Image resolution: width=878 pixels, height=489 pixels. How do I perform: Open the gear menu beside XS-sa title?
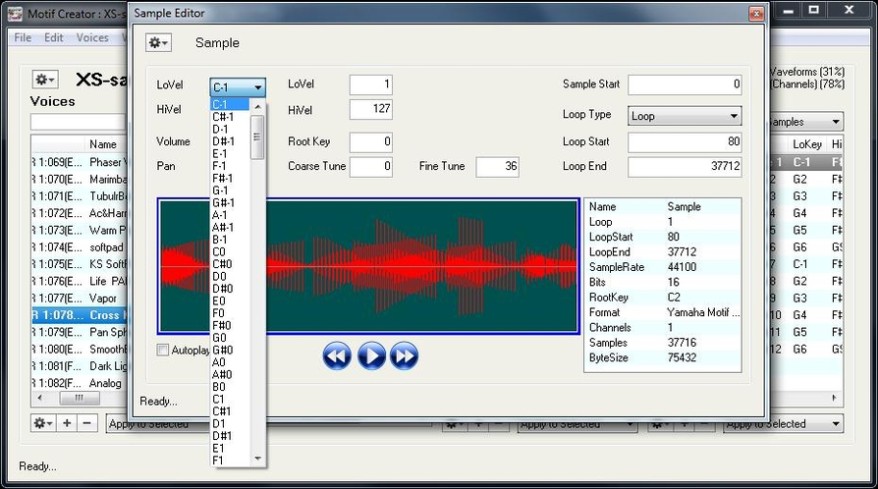[x=45, y=80]
